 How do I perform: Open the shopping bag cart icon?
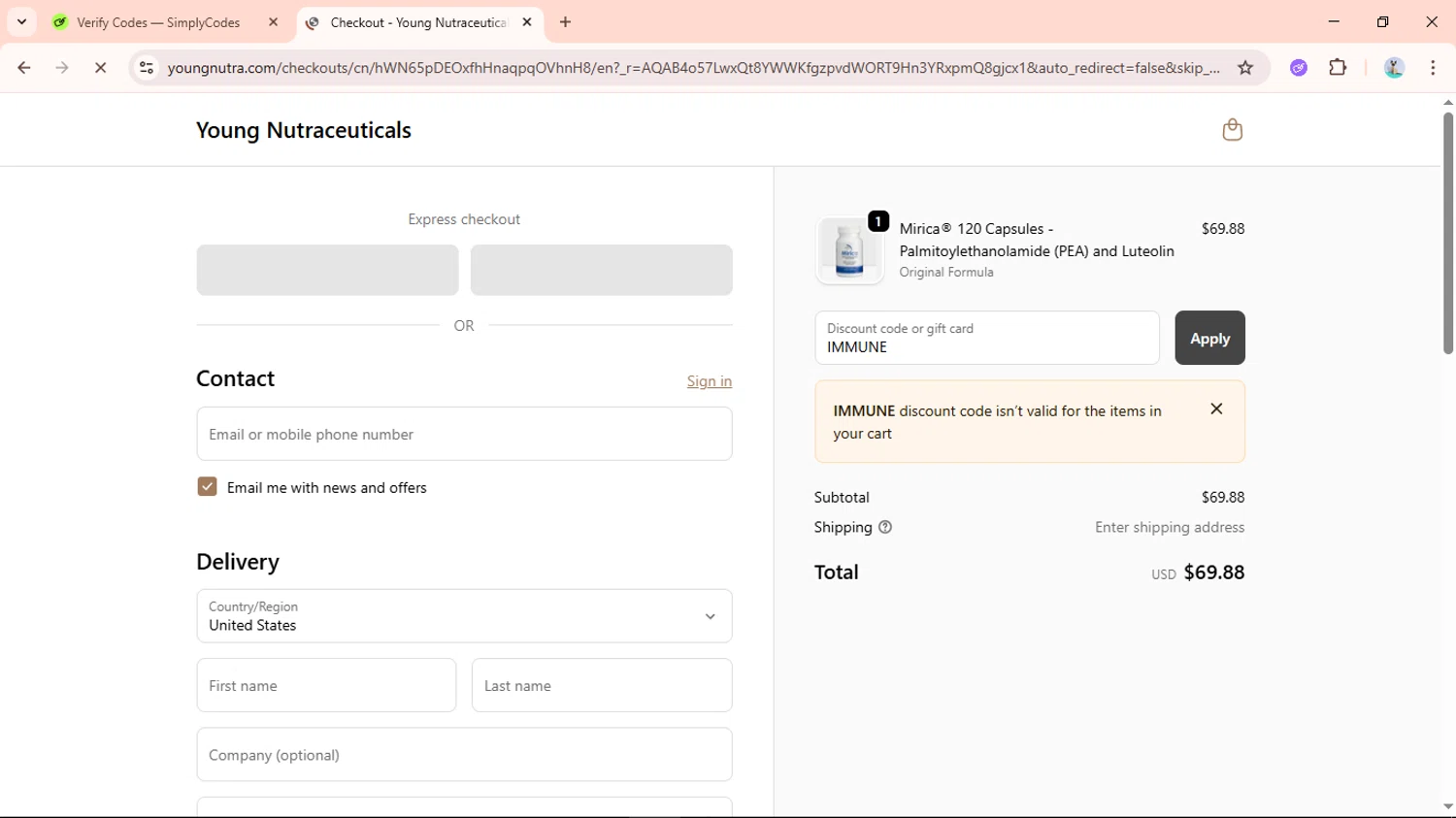pos(1232,130)
